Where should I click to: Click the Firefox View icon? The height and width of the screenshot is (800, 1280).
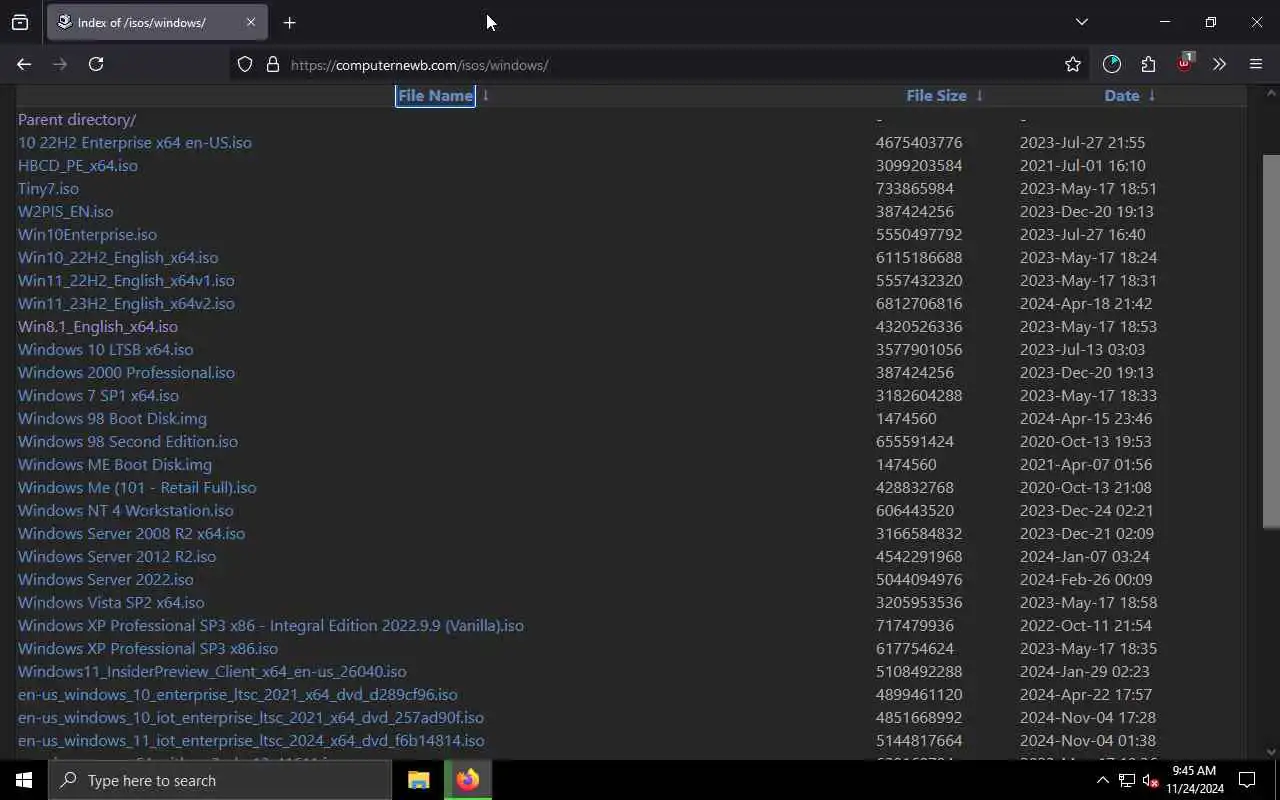pos(20,22)
